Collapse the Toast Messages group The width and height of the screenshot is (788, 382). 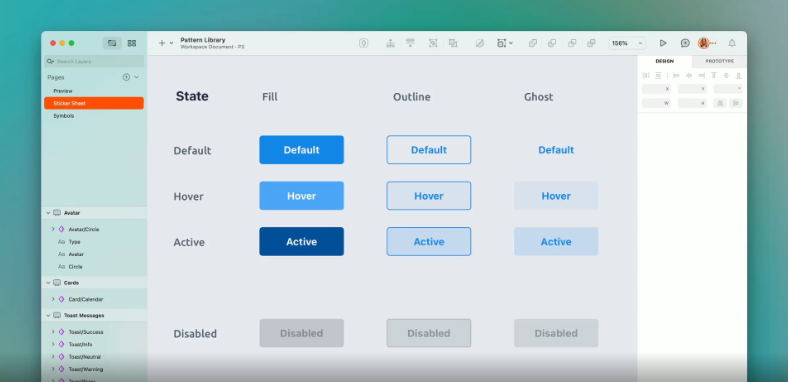pos(48,316)
